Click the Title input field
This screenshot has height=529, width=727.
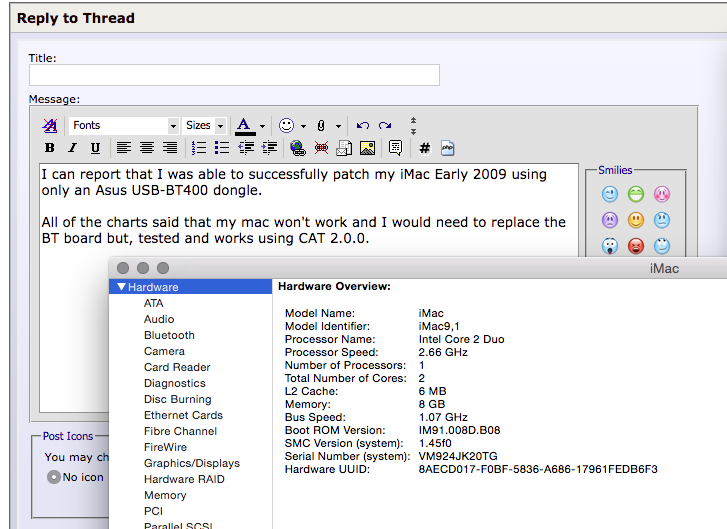[x=234, y=75]
